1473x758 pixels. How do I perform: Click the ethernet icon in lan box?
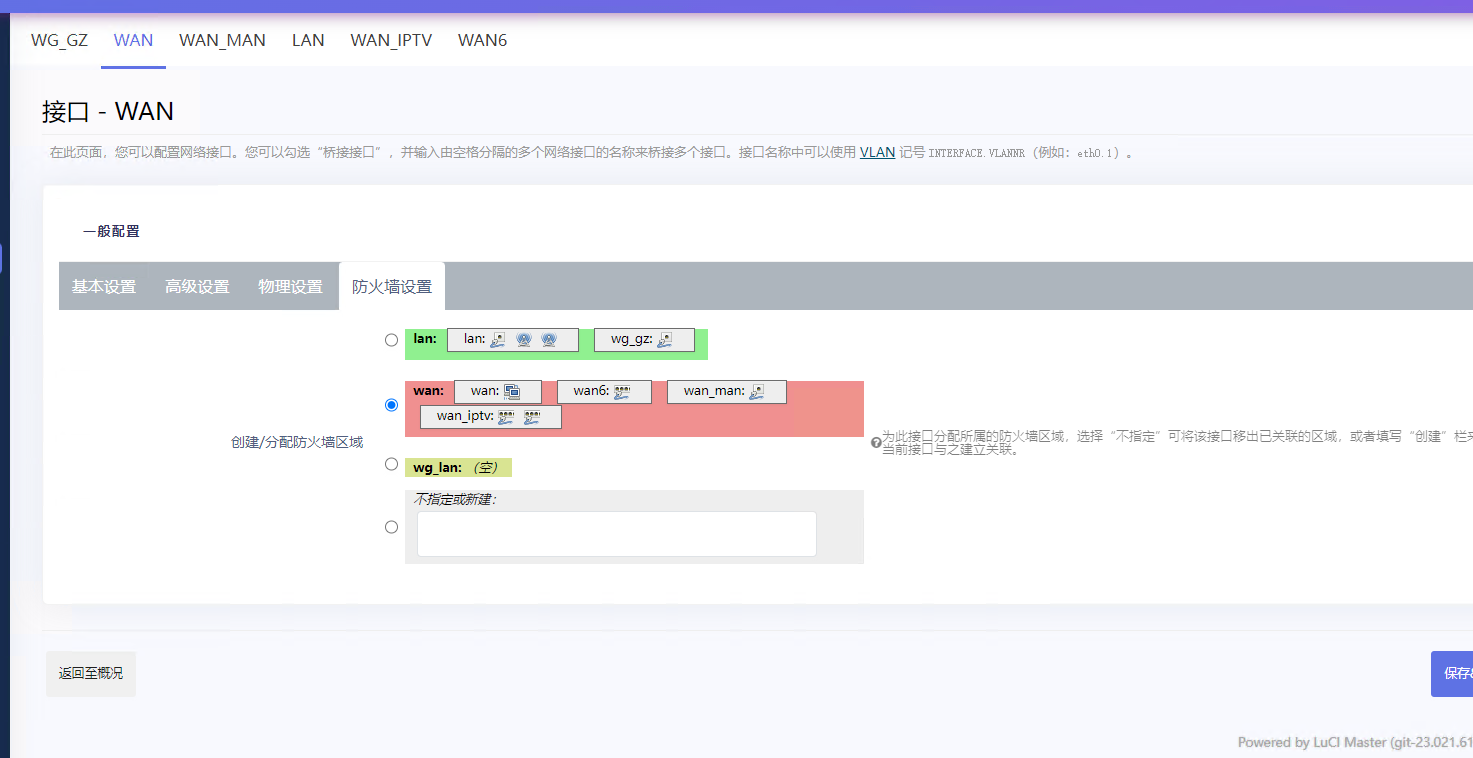pos(497,340)
